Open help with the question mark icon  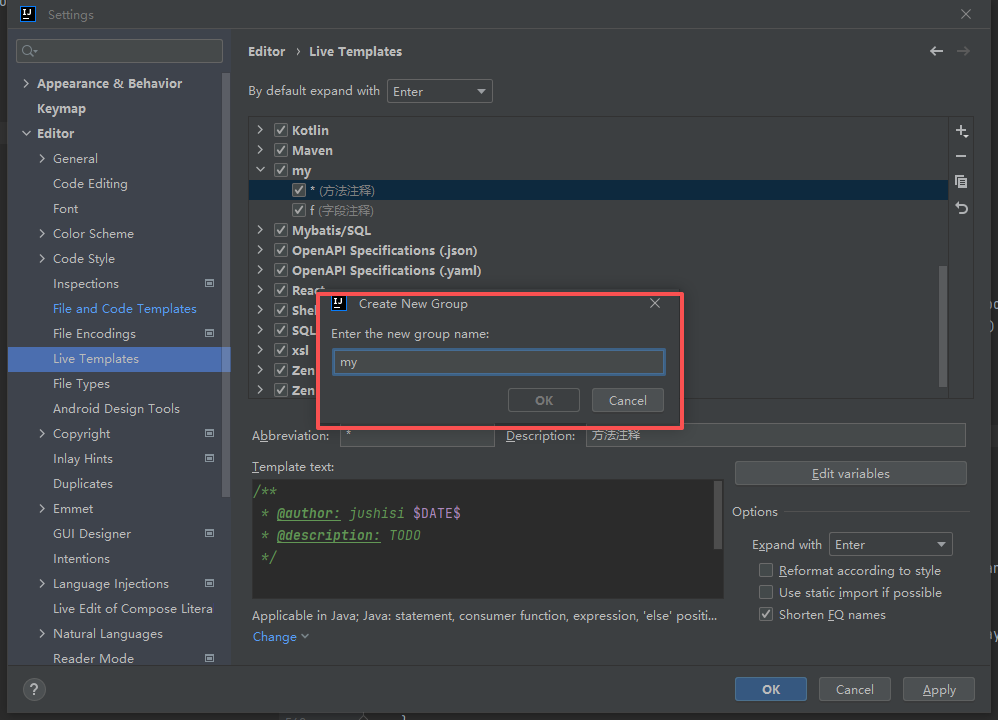pos(34,689)
